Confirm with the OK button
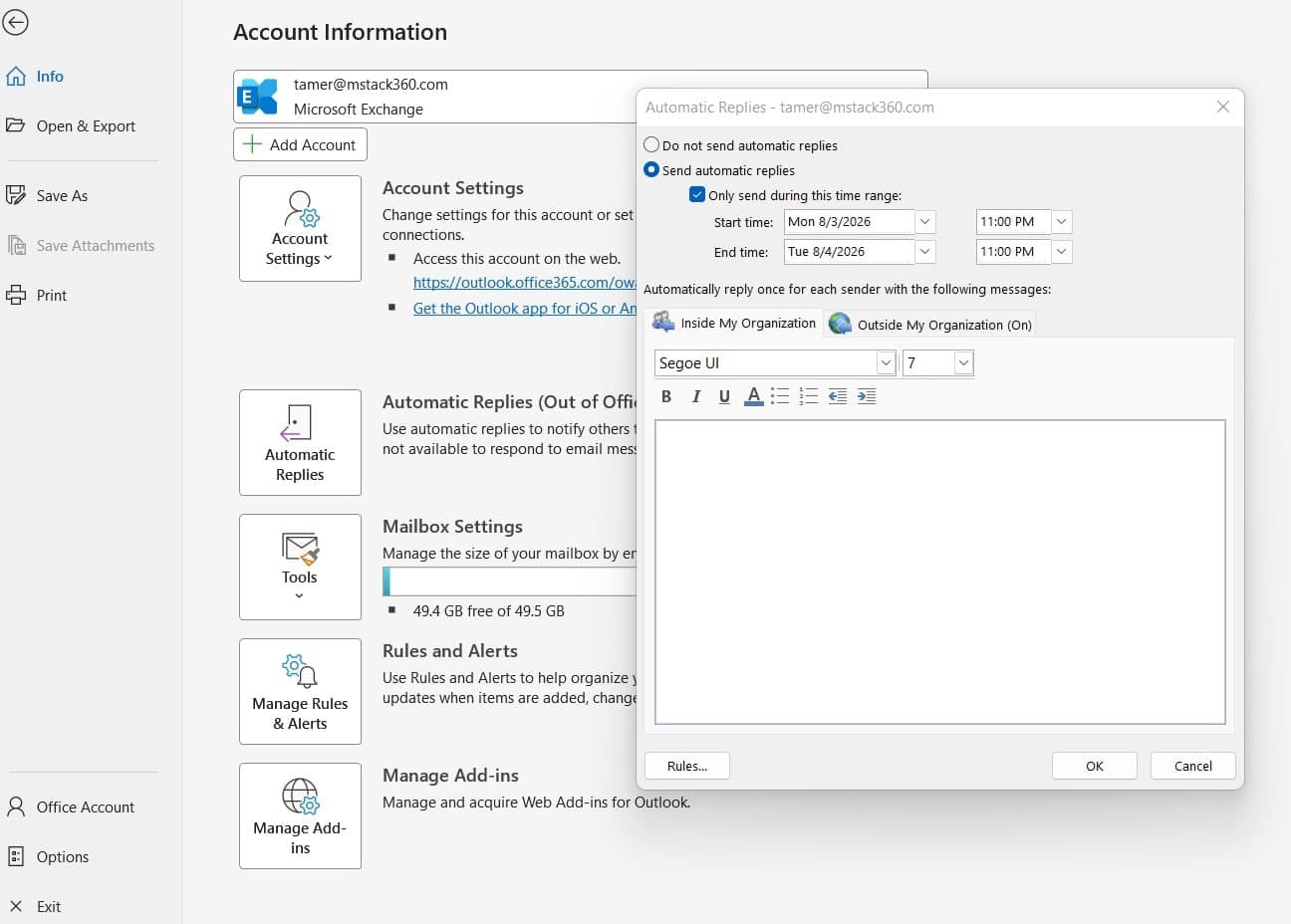 pos(1095,766)
